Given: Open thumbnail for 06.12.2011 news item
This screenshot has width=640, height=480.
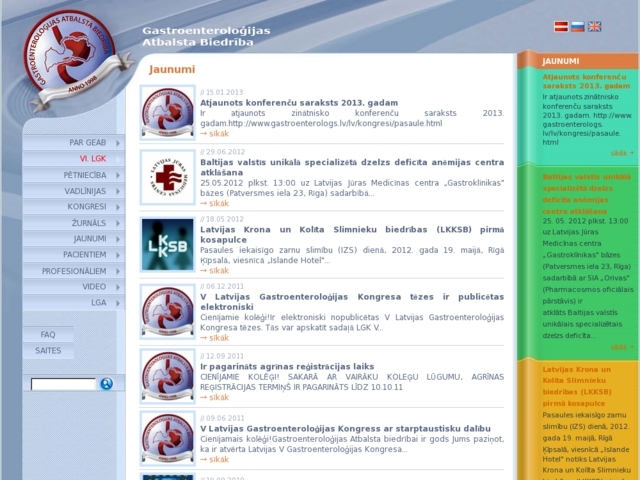Looking at the screenshot, I should (168, 312).
